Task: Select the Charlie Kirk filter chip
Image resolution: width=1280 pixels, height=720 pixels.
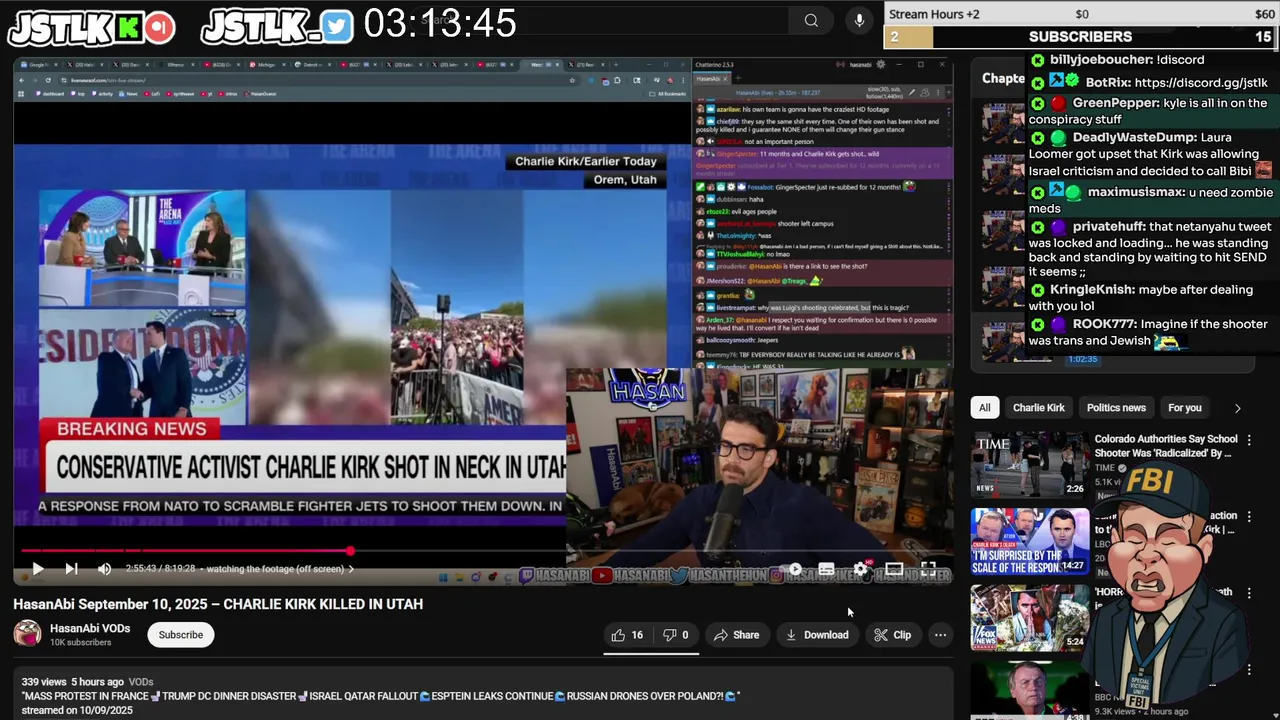Action: point(1038,408)
